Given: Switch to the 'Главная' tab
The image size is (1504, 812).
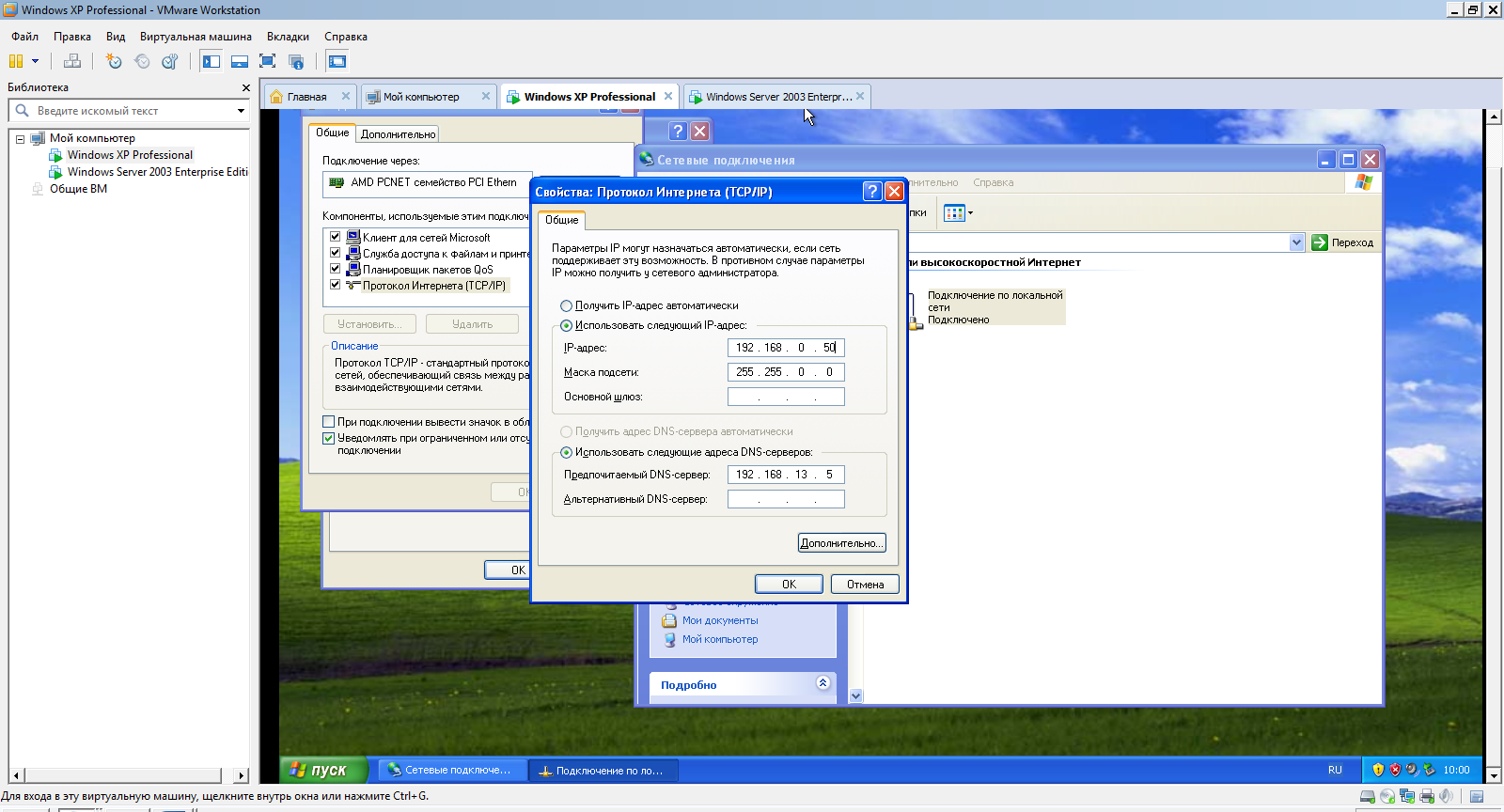Looking at the screenshot, I should tap(306, 97).
